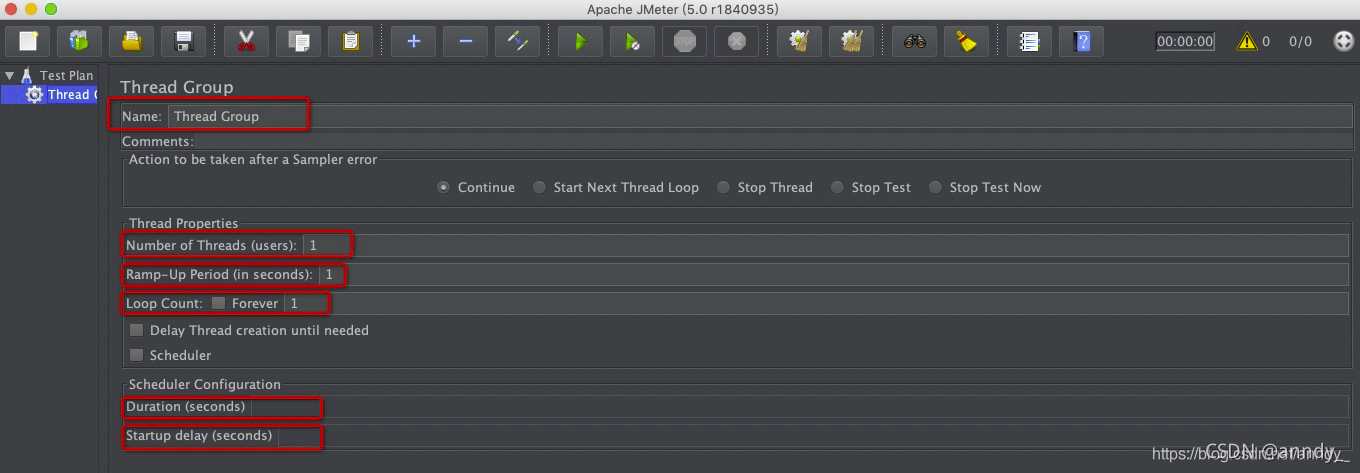Image resolution: width=1360 pixels, height=473 pixels.
Task: Select Start Next Thread Loop option
Action: tap(540, 187)
